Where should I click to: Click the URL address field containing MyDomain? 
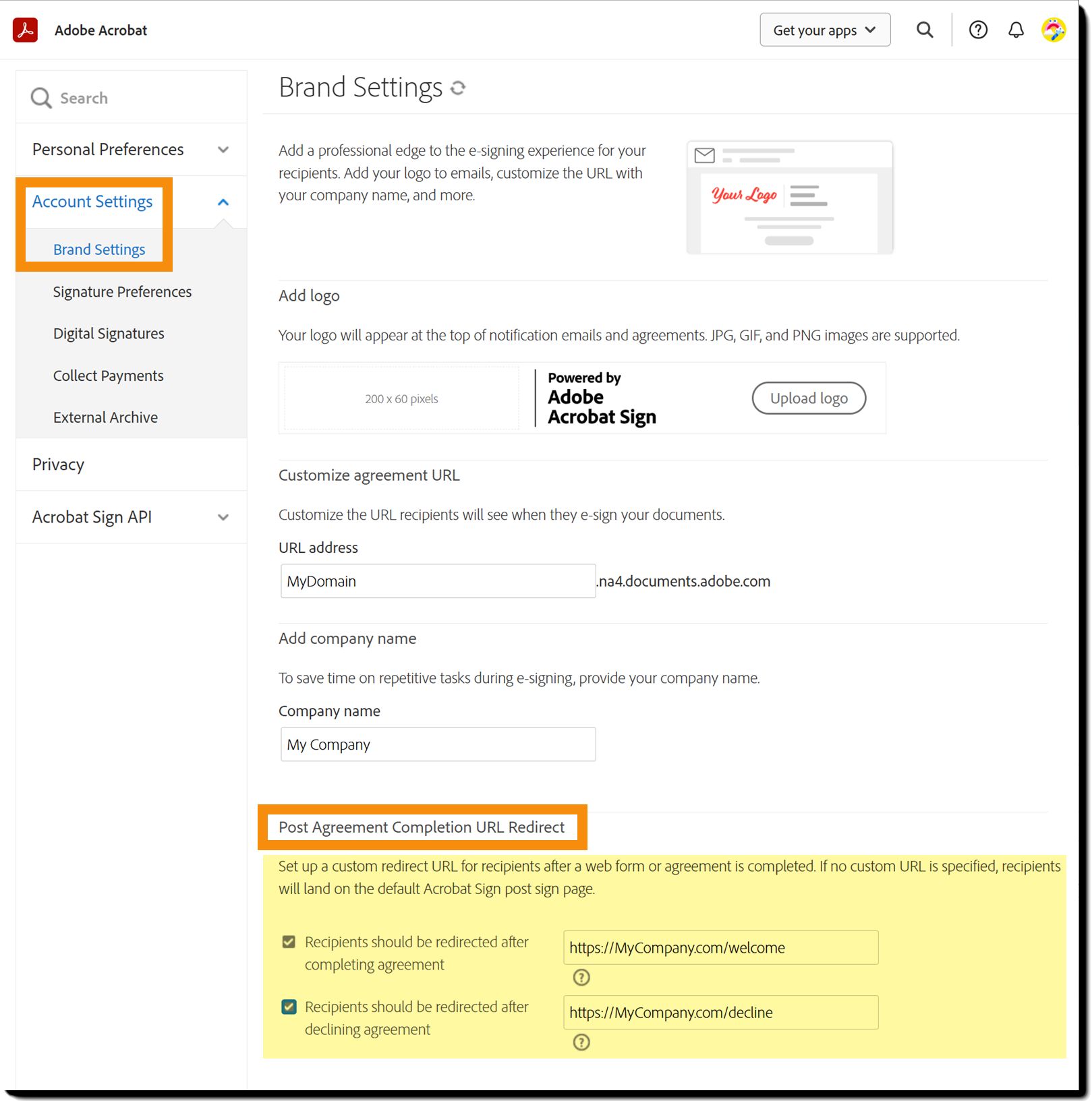pyautogui.click(x=438, y=581)
